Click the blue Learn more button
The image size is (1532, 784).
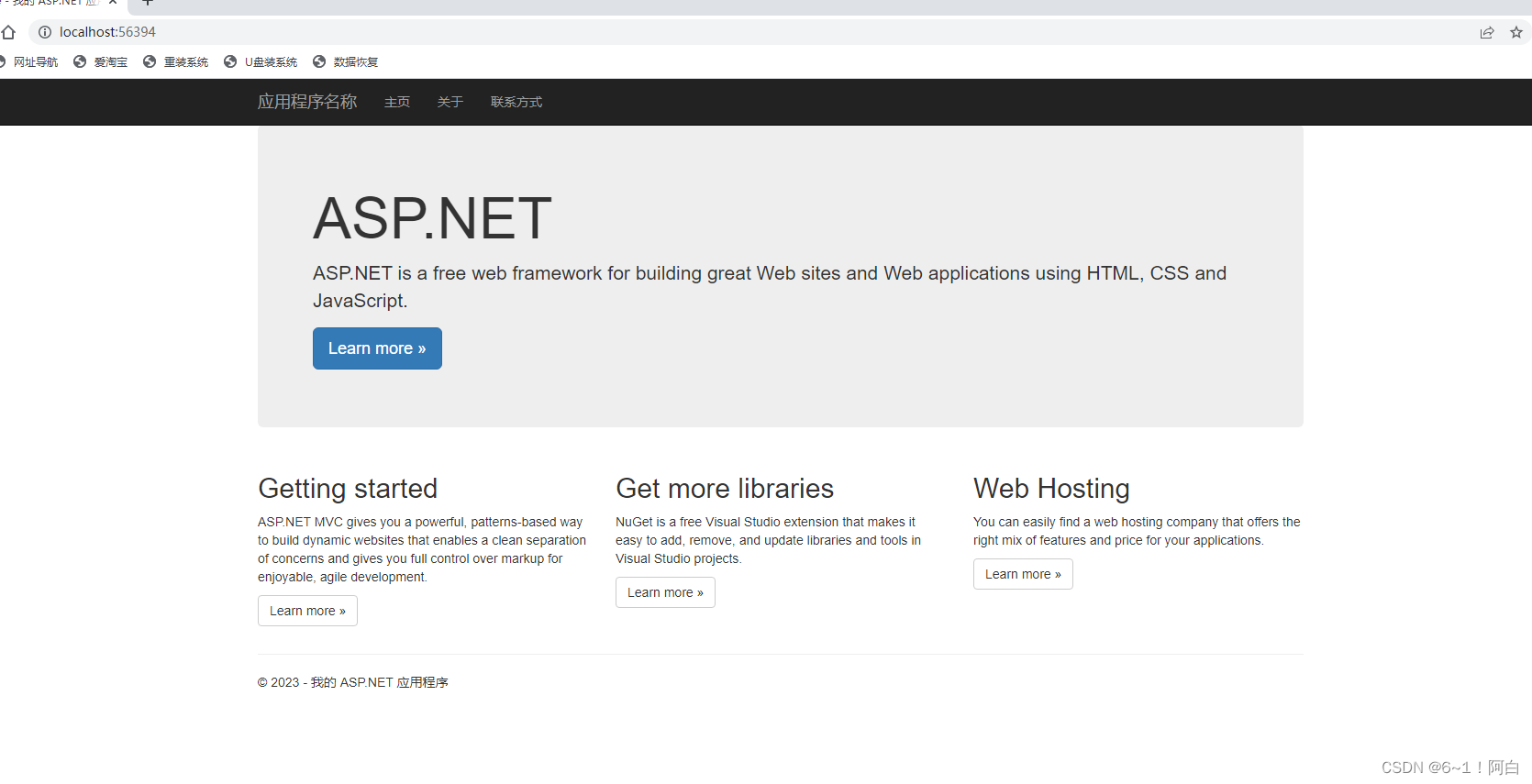[x=377, y=348]
